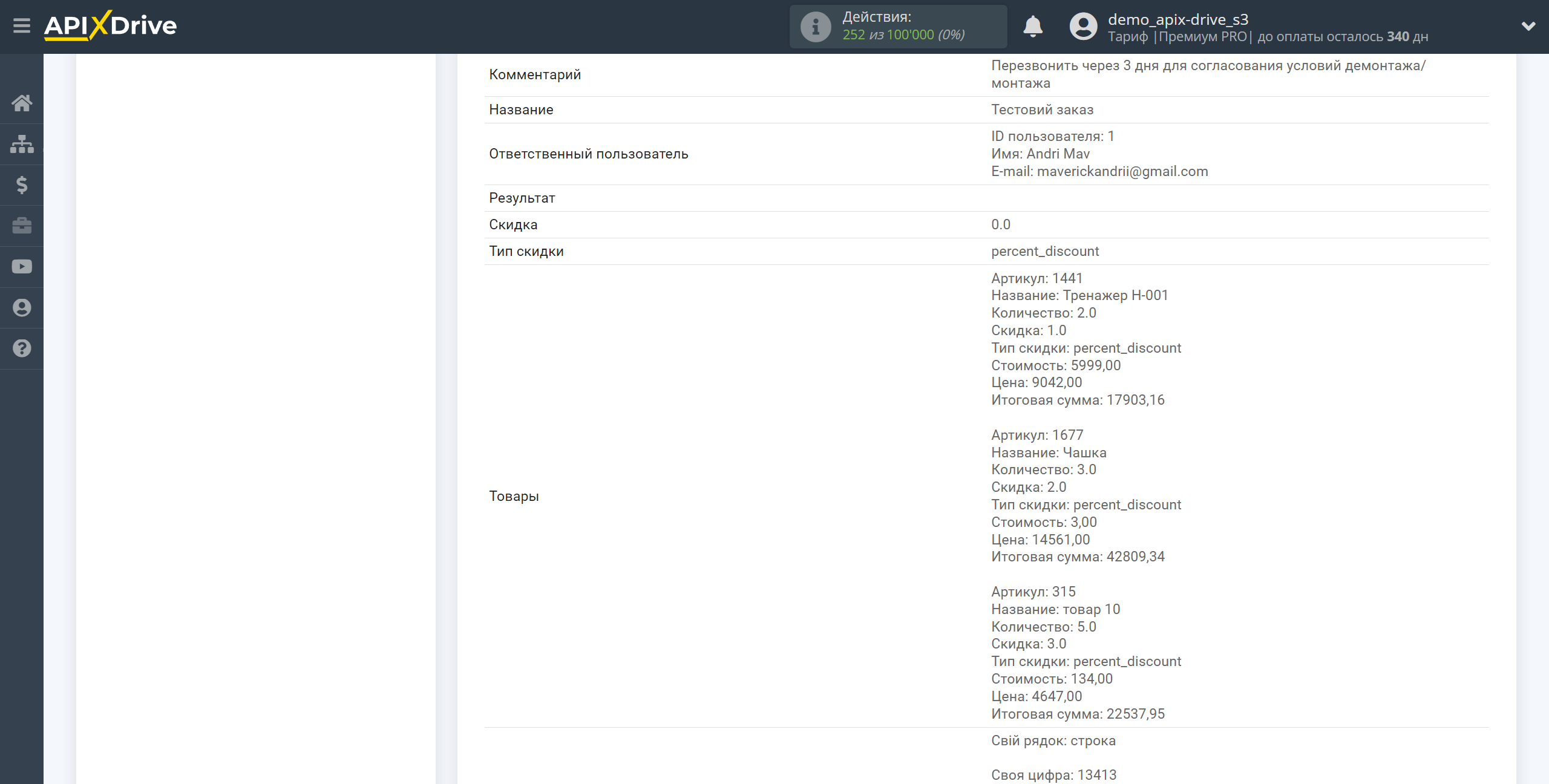The width and height of the screenshot is (1549, 784).
Task: Select the Товары field label
Action: 514,496
